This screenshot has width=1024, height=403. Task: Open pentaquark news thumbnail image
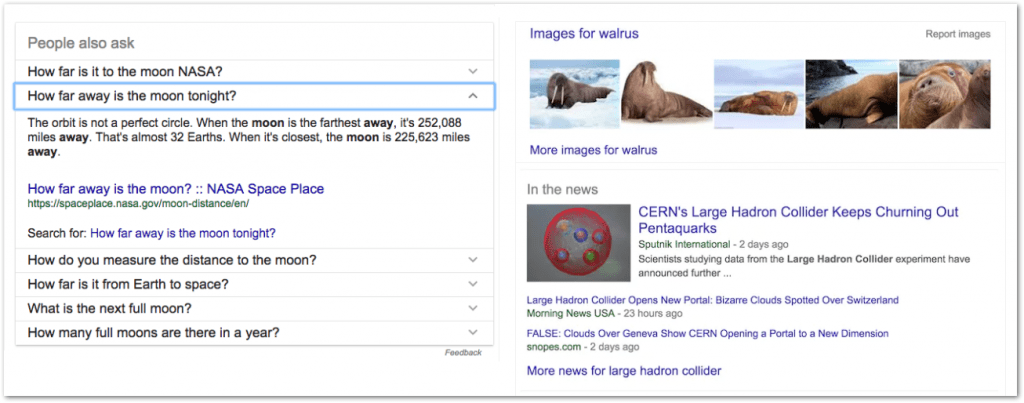point(579,243)
